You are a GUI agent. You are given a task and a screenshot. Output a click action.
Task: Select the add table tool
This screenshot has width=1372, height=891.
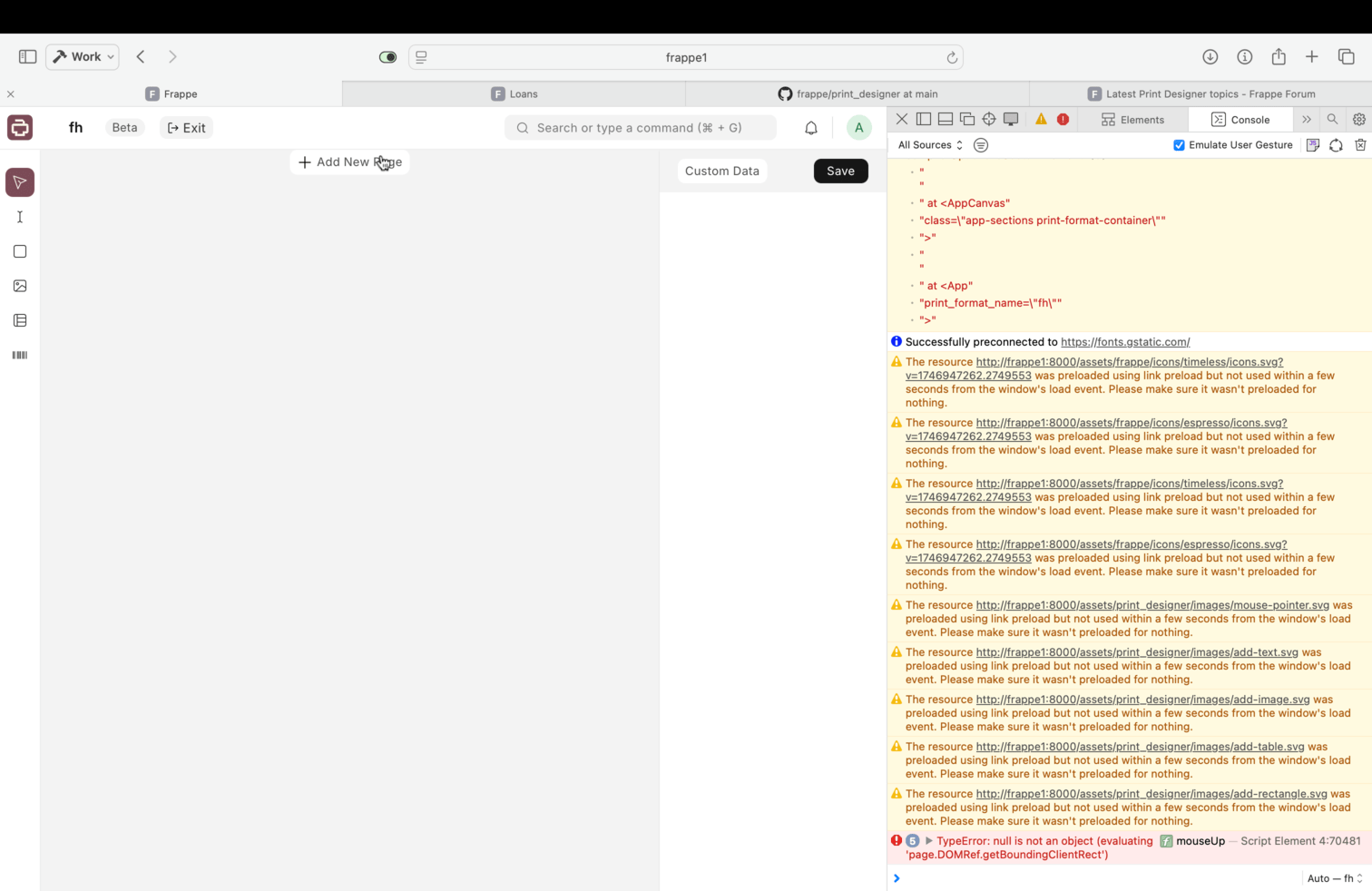20,320
